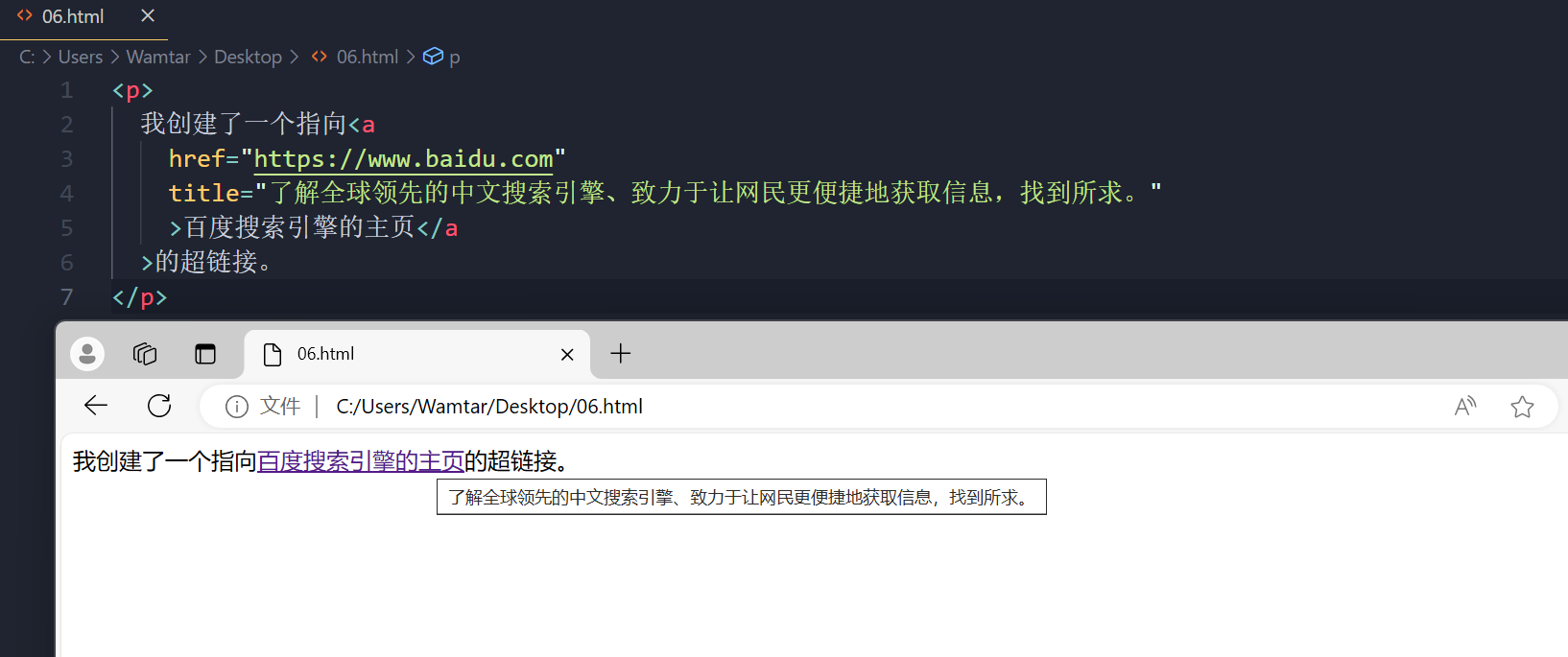Click the https://www.baidu.com URL in code
Screen dimensions: 1568x657
point(403,159)
